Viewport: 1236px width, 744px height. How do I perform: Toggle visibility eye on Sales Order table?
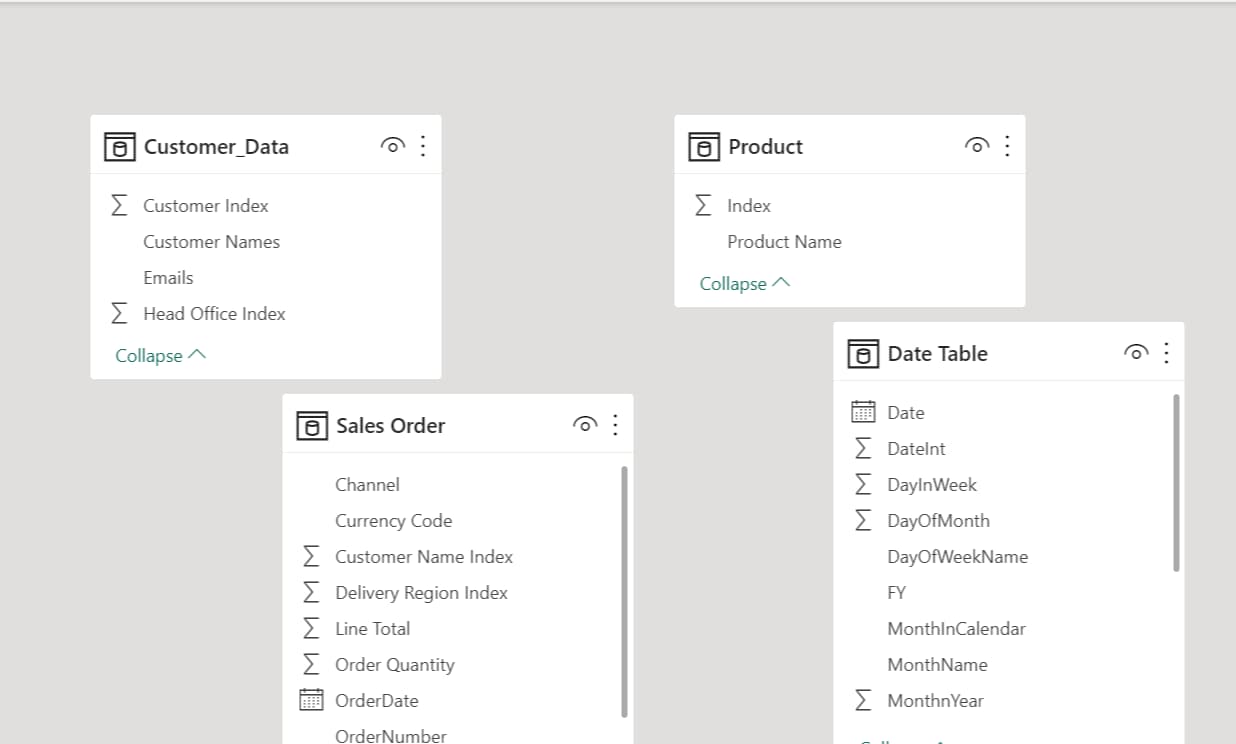pos(585,424)
